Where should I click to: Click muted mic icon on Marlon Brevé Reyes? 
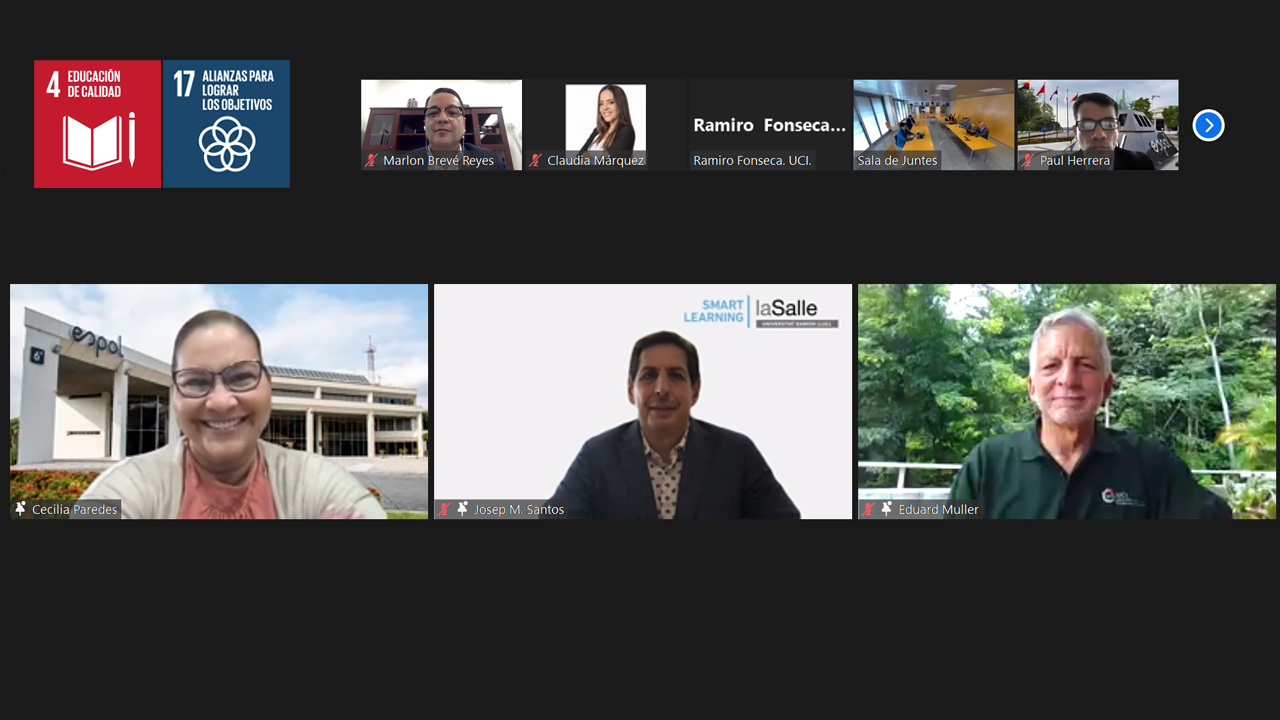coord(371,160)
